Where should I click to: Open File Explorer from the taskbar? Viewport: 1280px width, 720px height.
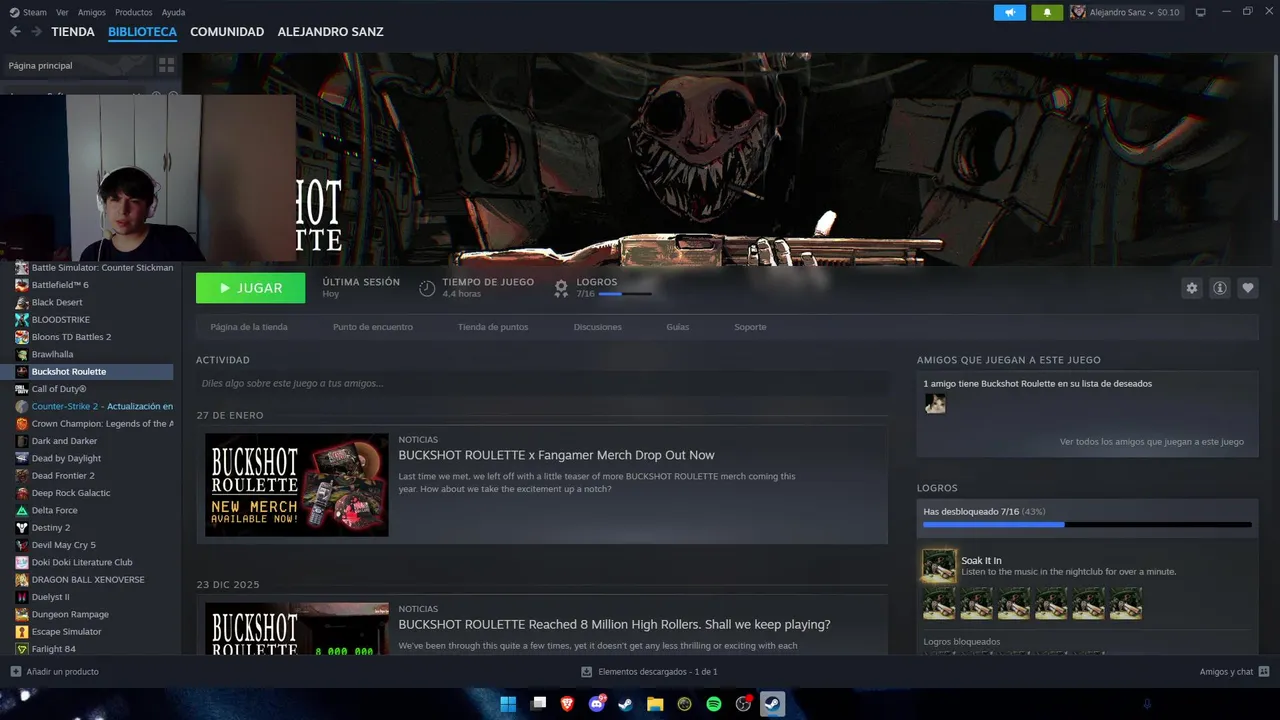(655, 704)
